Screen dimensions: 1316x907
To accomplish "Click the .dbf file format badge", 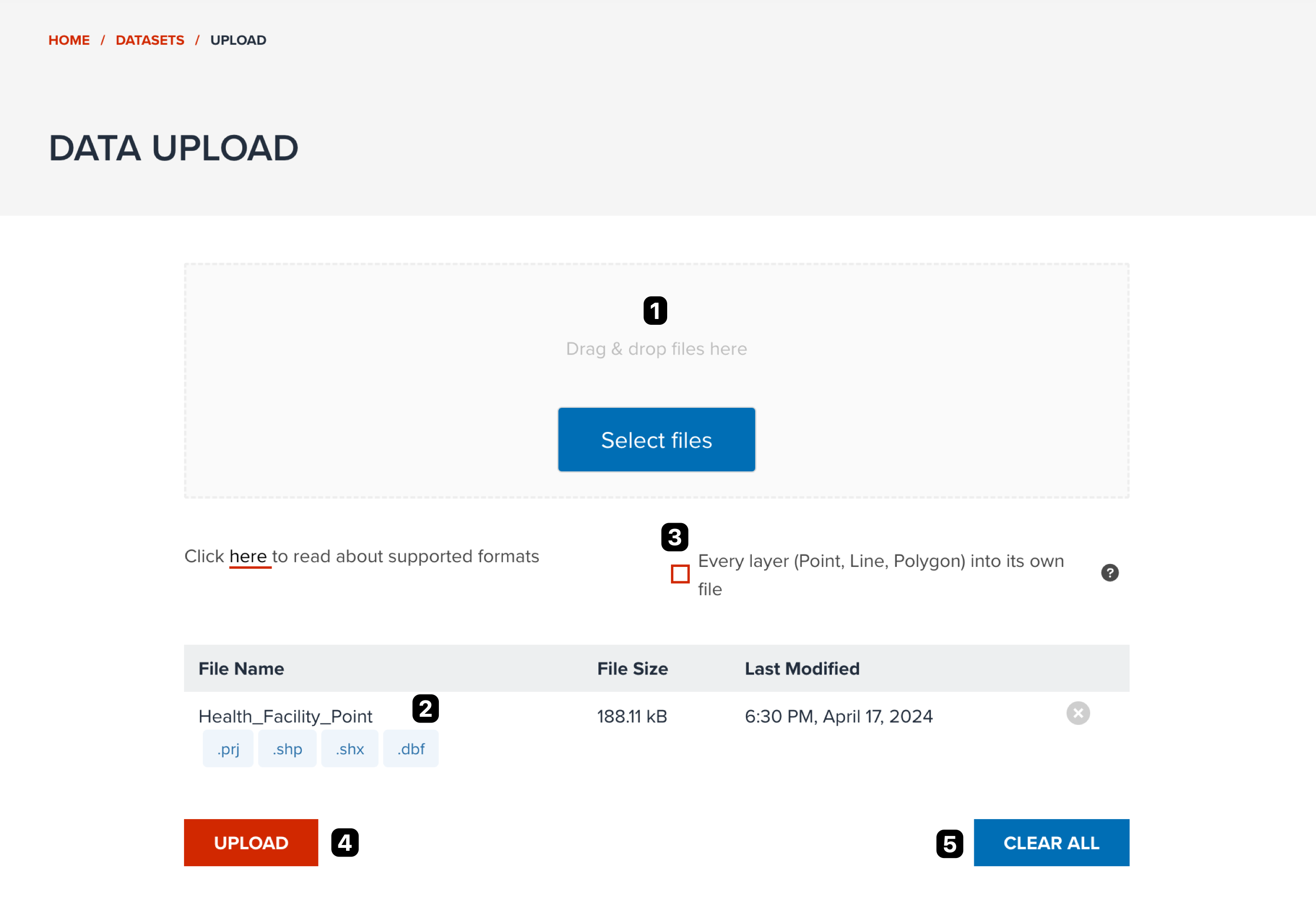I will pyautogui.click(x=411, y=749).
